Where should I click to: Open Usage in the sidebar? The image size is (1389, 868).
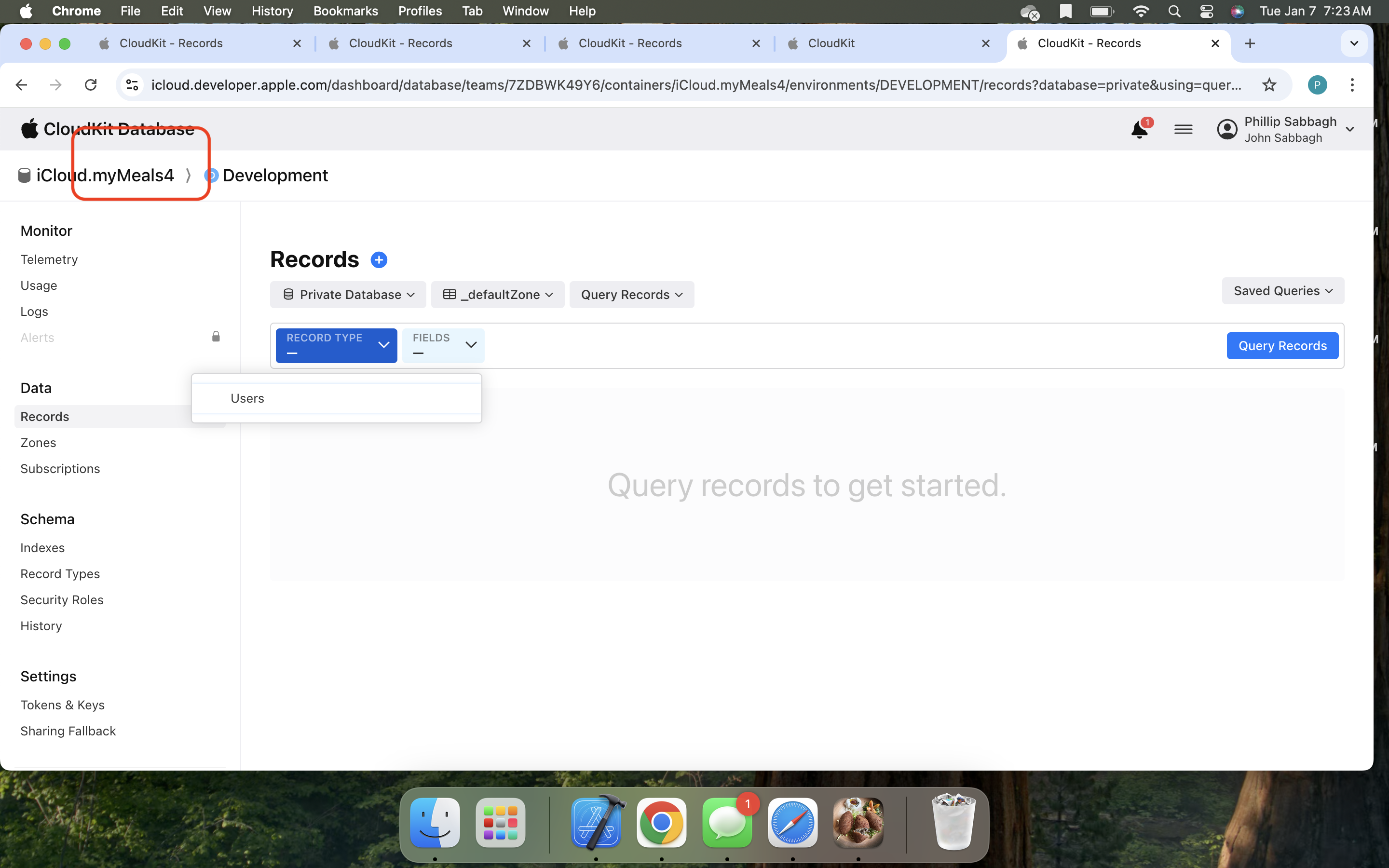39,286
